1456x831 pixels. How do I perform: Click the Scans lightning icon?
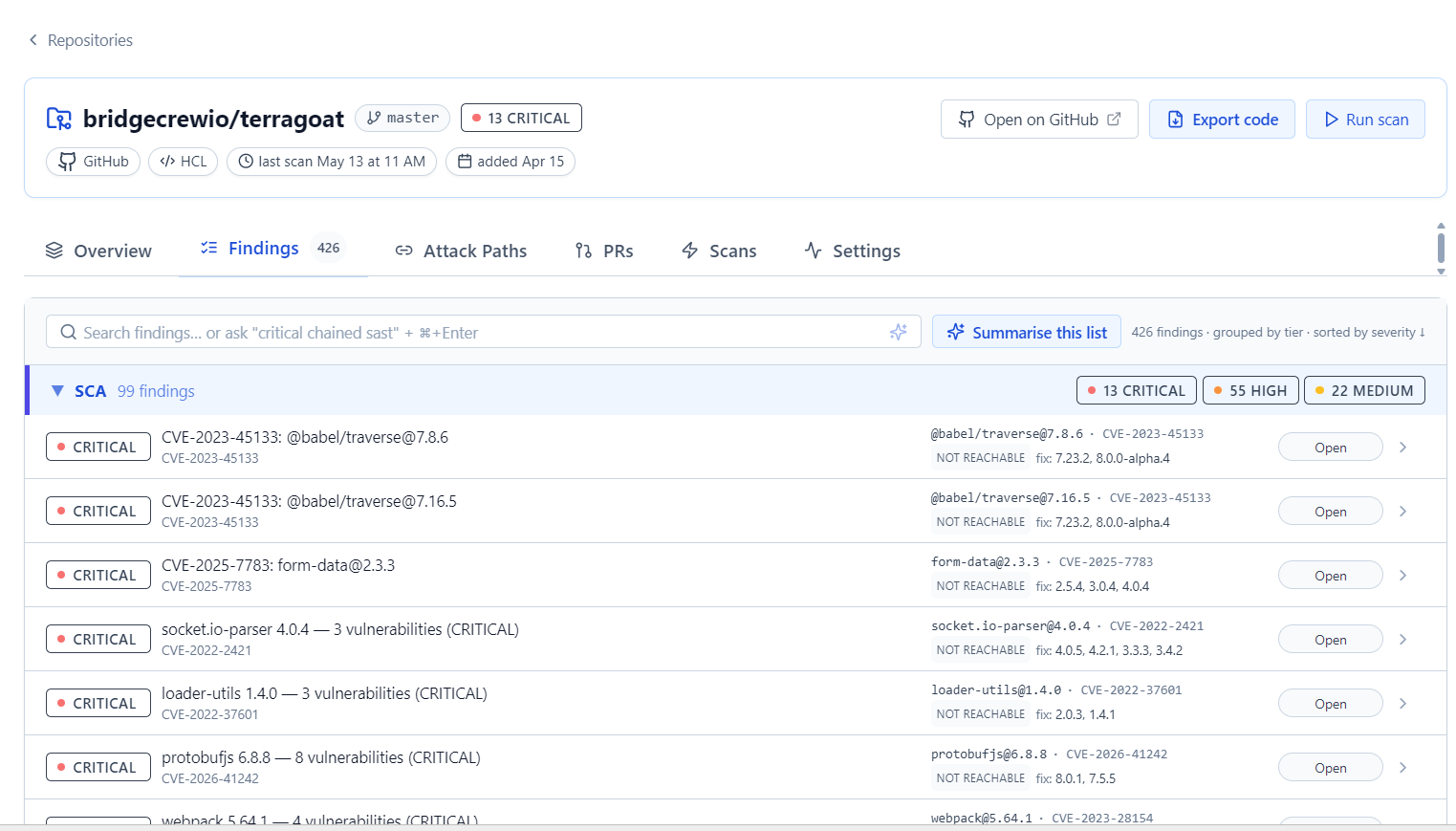point(689,251)
